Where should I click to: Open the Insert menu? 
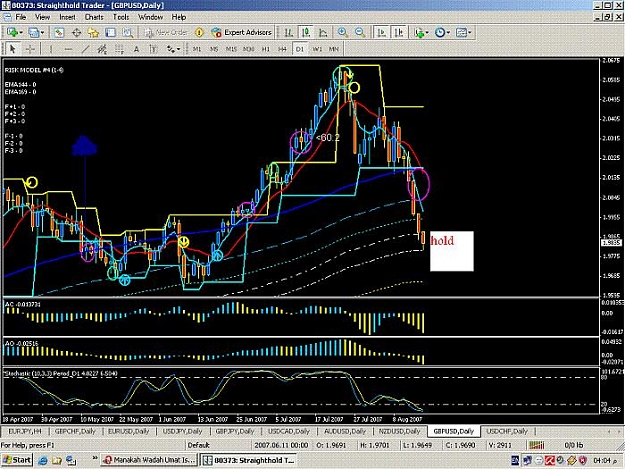[x=67, y=17]
